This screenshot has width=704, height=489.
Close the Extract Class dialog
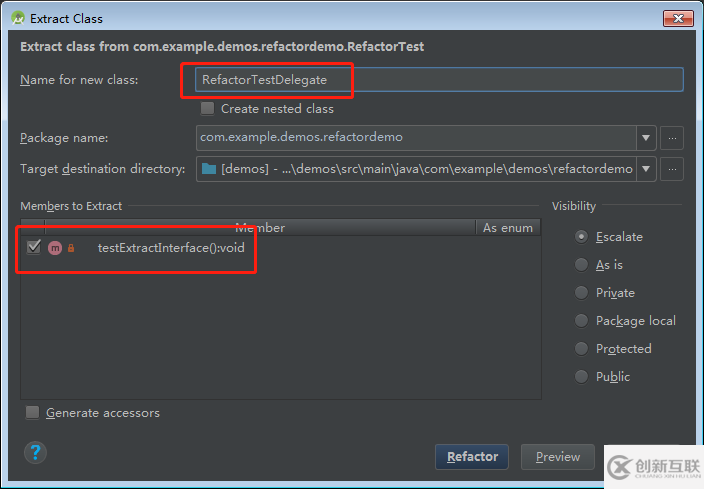point(678,18)
